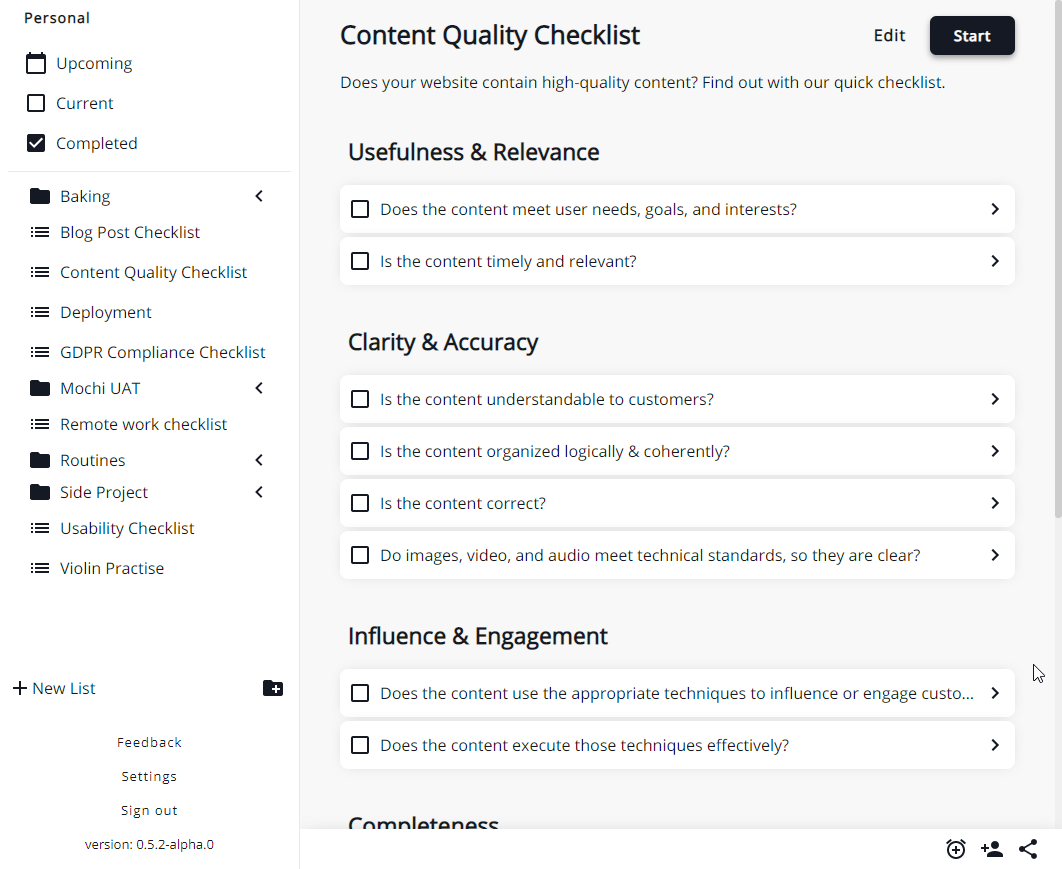Click the add reminder alarm icon

(x=956, y=849)
